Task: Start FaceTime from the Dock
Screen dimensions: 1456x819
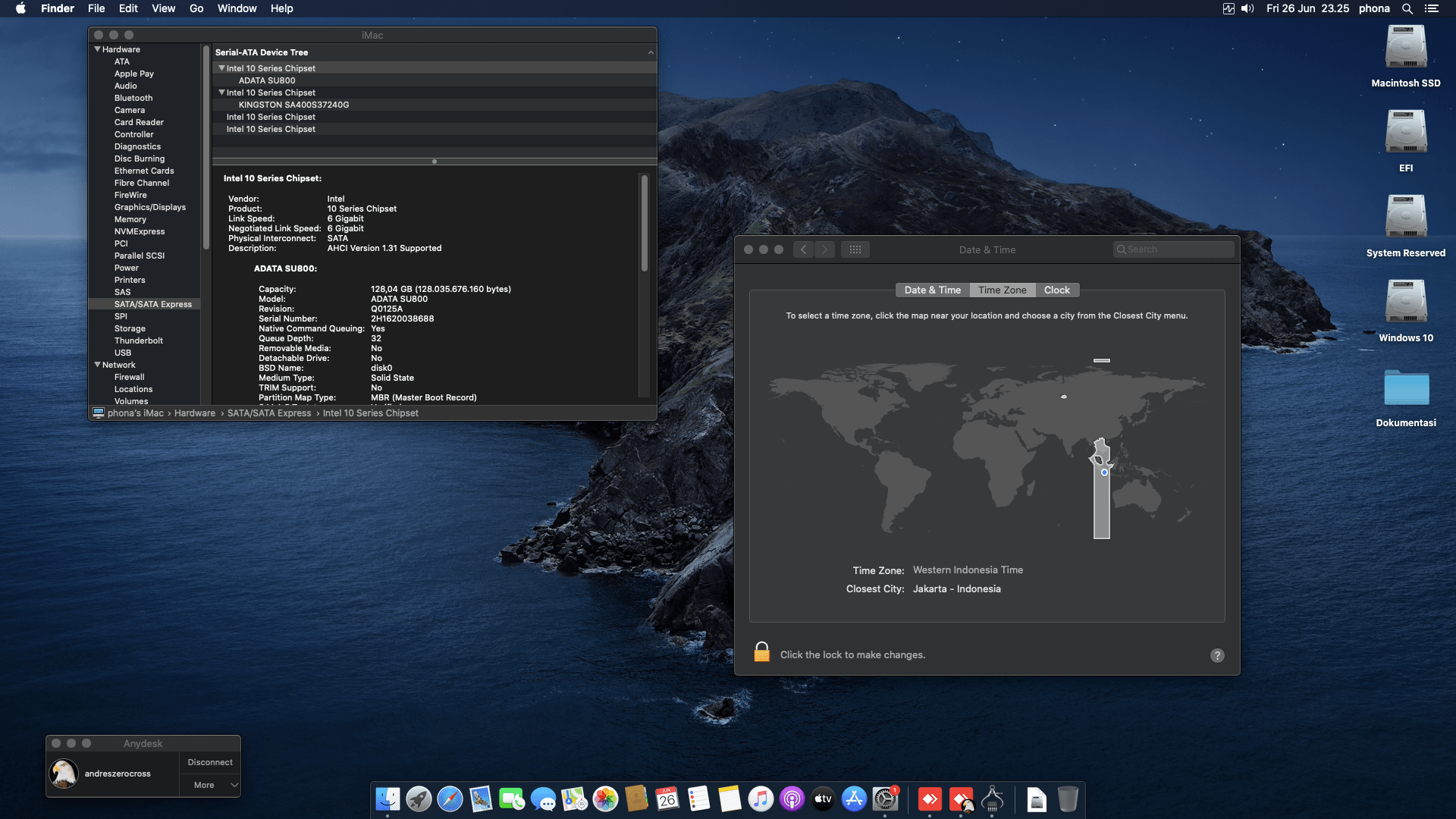Action: pos(512,799)
